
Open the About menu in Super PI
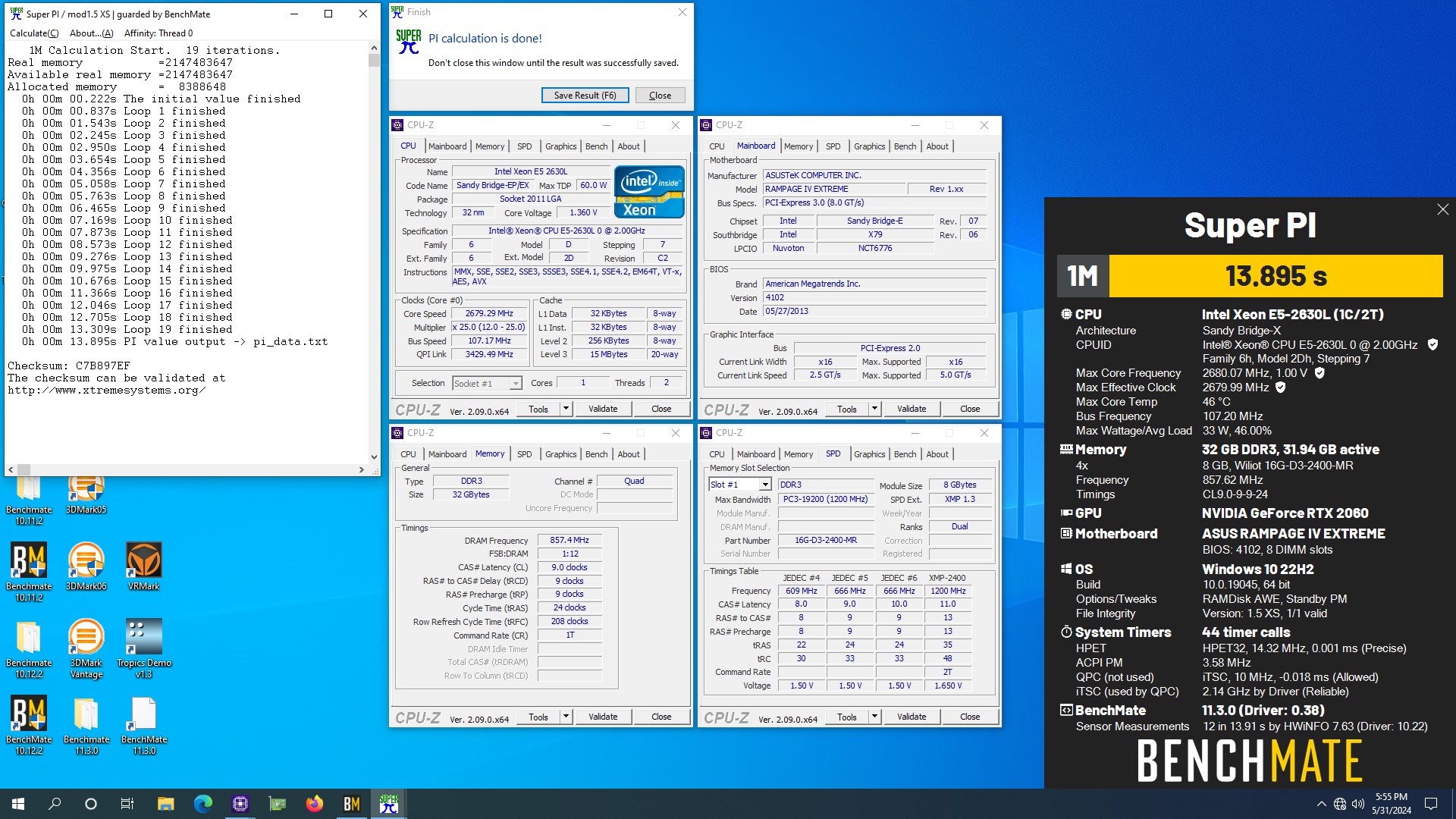click(91, 33)
